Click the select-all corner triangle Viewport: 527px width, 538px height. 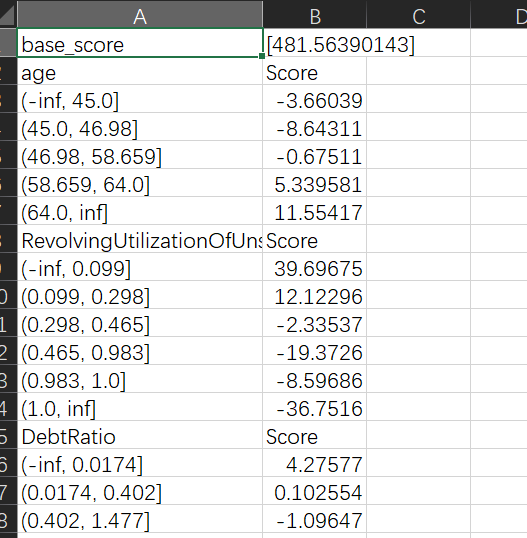pyautogui.click(x=8, y=15)
